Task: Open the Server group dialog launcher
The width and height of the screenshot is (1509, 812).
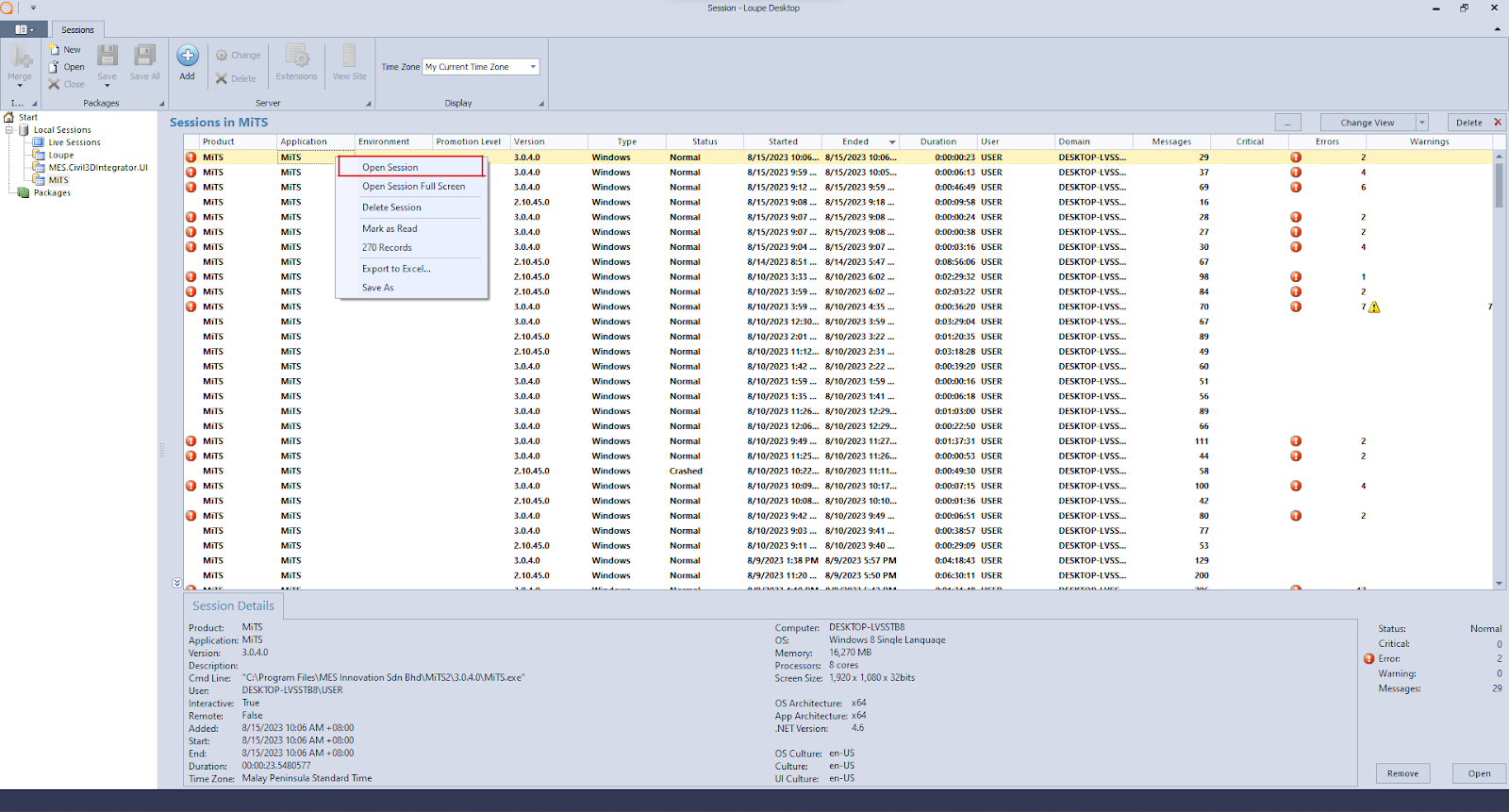Action: (368, 104)
